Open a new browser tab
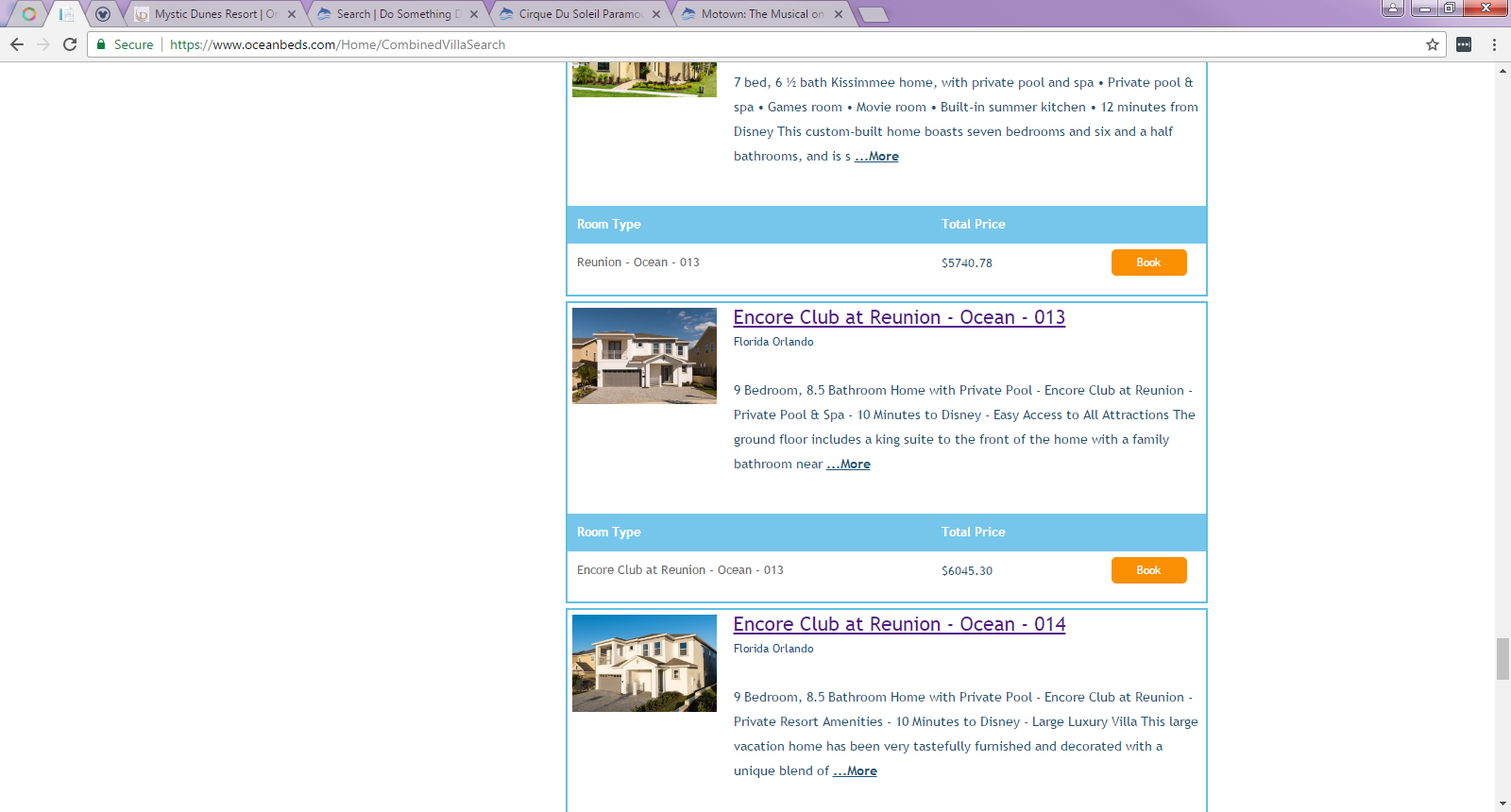This screenshot has width=1511, height=812. pyautogui.click(x=874, y=14)
